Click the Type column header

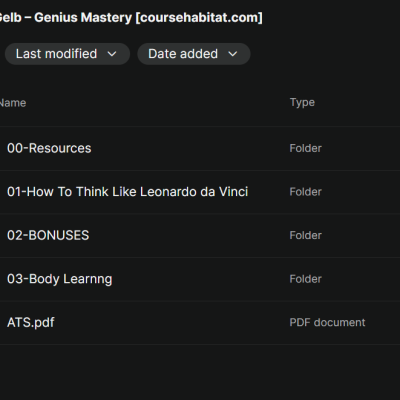pos(302,103)
